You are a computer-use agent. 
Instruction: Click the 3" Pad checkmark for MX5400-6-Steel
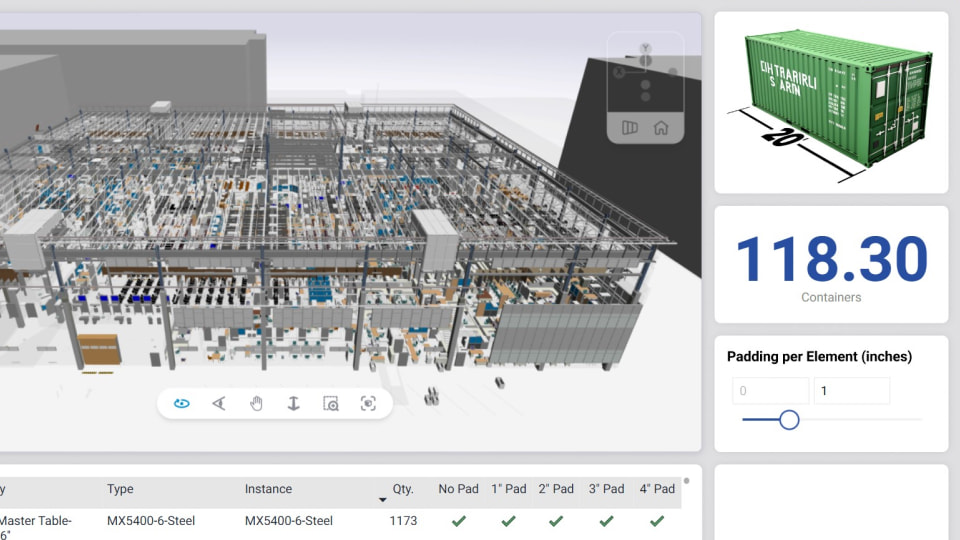click(606, 521)
